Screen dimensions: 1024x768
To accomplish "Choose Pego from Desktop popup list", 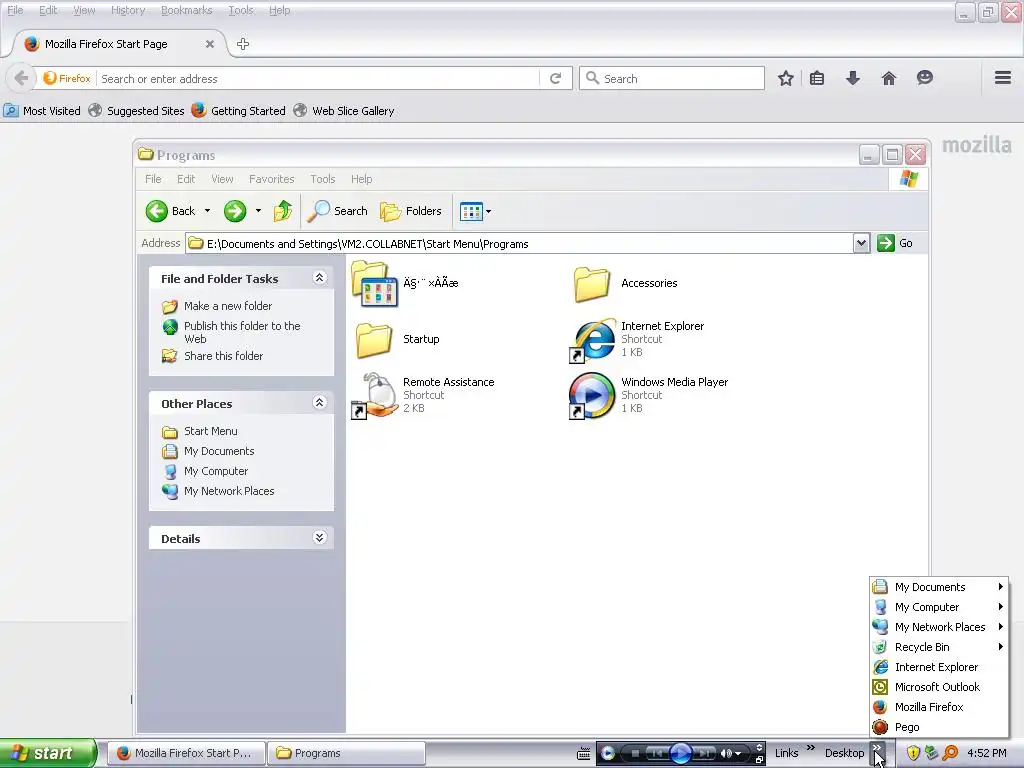I will (x=939, y=727).
